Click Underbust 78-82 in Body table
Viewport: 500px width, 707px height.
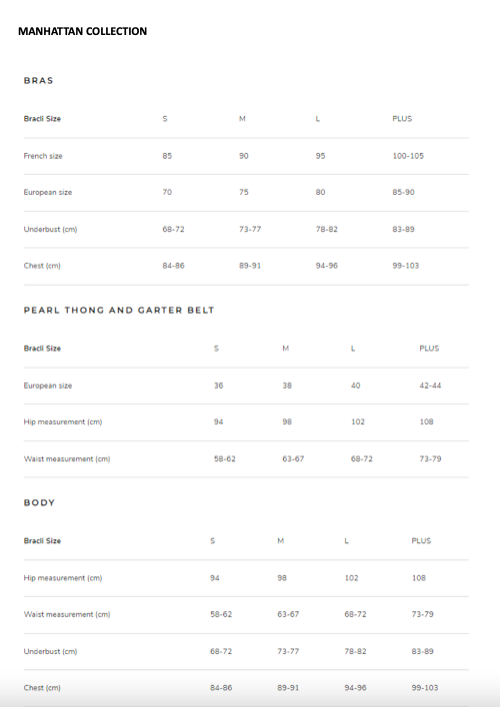tap(355, 651)
